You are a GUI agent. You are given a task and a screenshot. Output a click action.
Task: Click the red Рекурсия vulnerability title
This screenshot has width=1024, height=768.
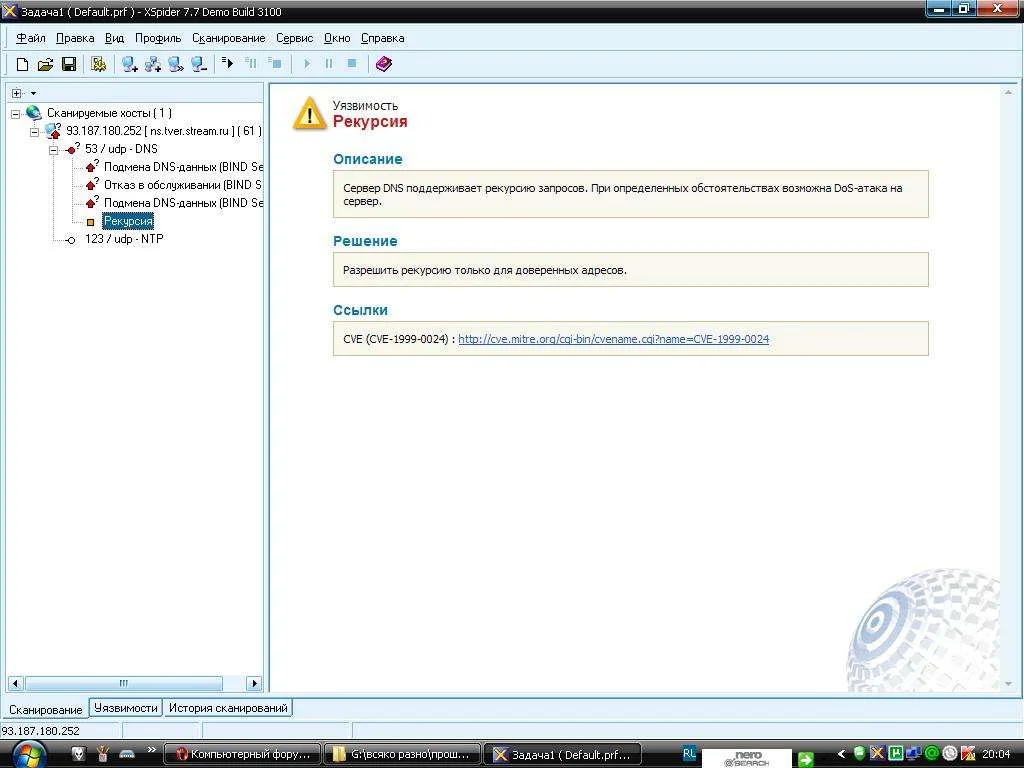point(370,121)
